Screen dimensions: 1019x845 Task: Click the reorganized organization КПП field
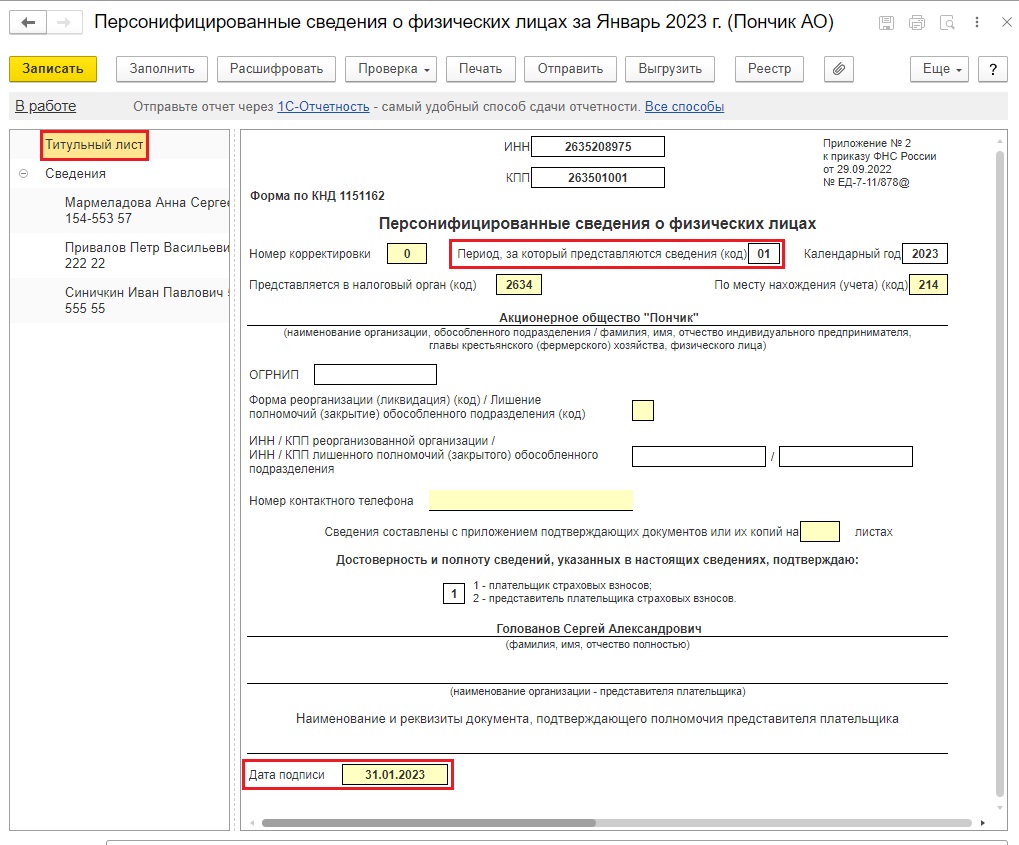(x=845, y=456)
